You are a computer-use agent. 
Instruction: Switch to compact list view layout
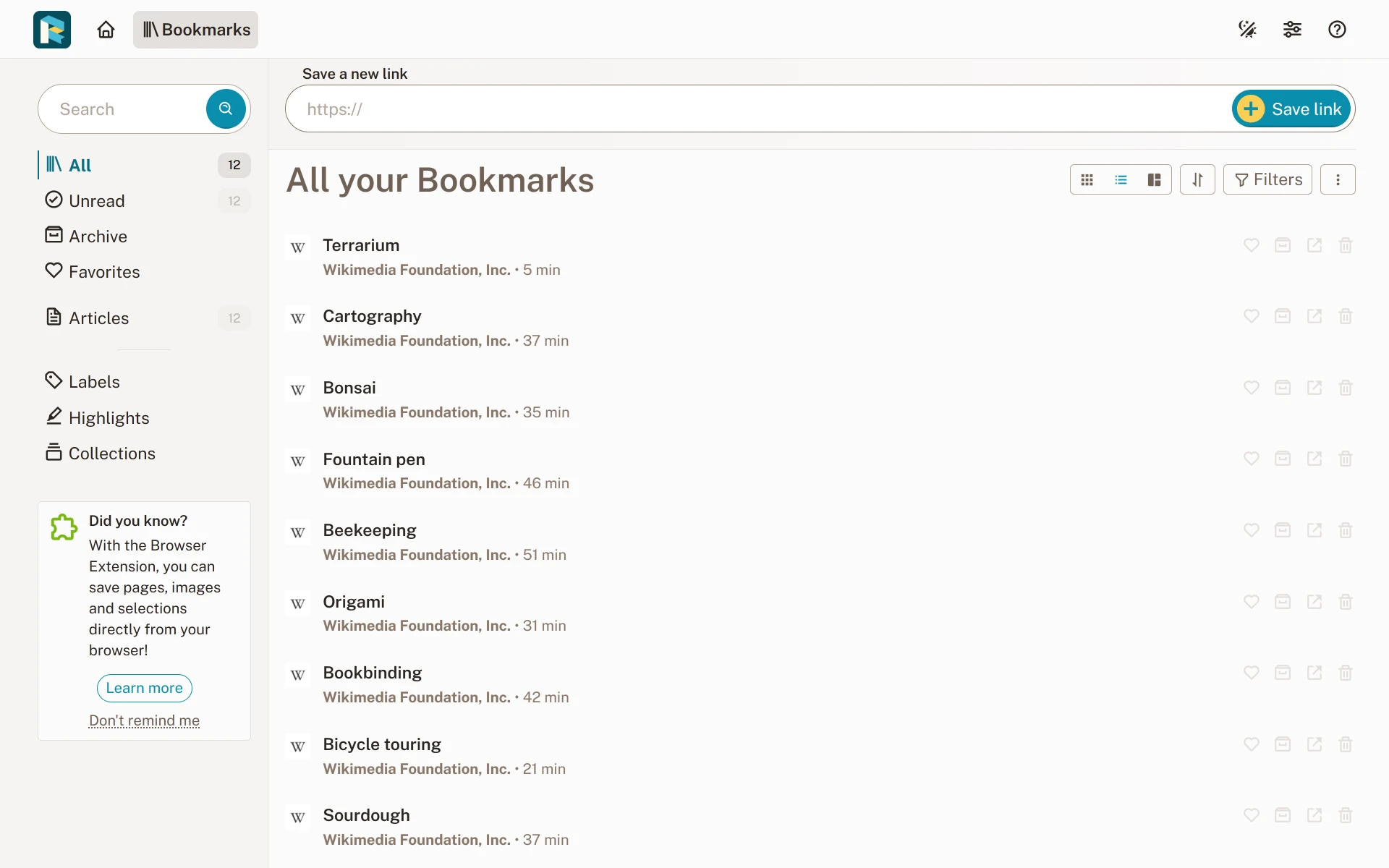coord(1121,180)
